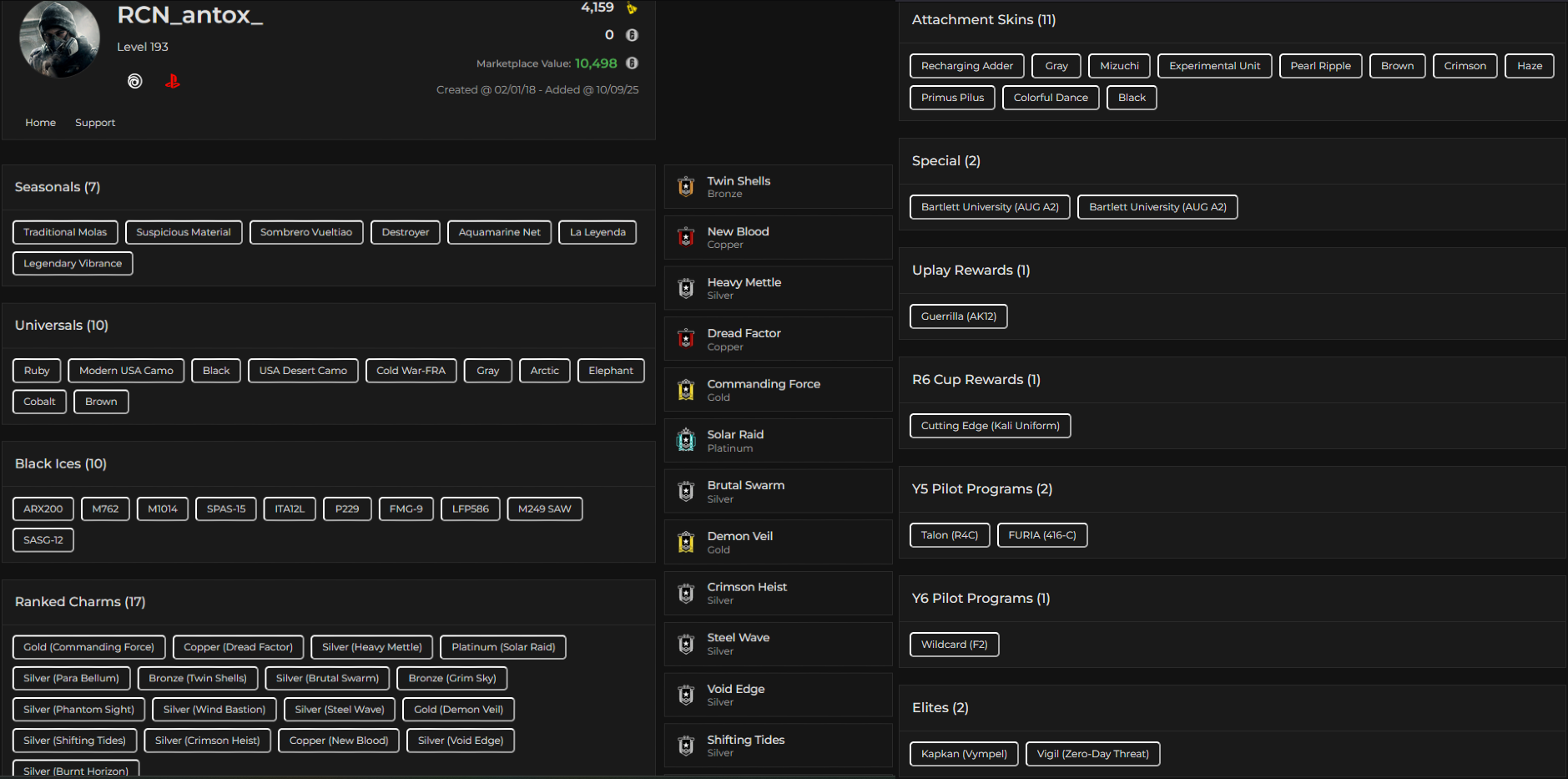Select the Demon Veil Gold rank icon
Image resolution: width=1568 pixels, height=779 pixels.
pos(686,543)
